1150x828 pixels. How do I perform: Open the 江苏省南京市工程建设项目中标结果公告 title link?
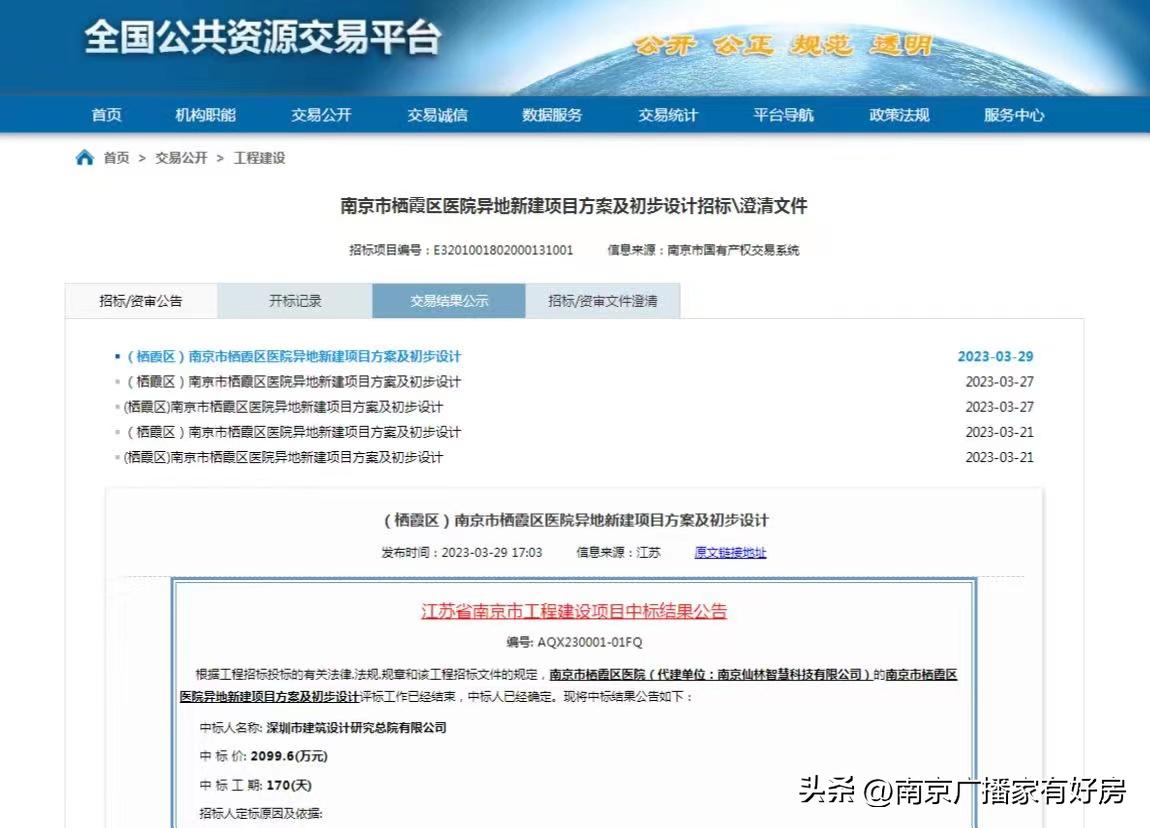[x=575, y=611]
